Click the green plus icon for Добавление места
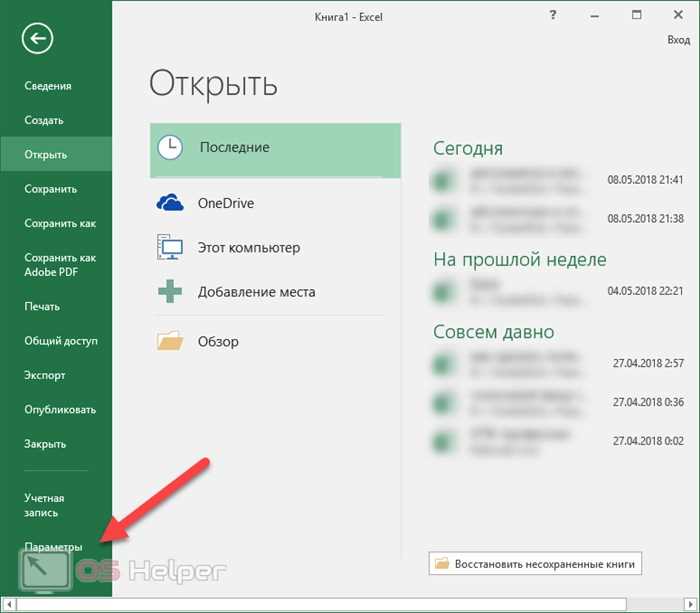 point(170,291)
